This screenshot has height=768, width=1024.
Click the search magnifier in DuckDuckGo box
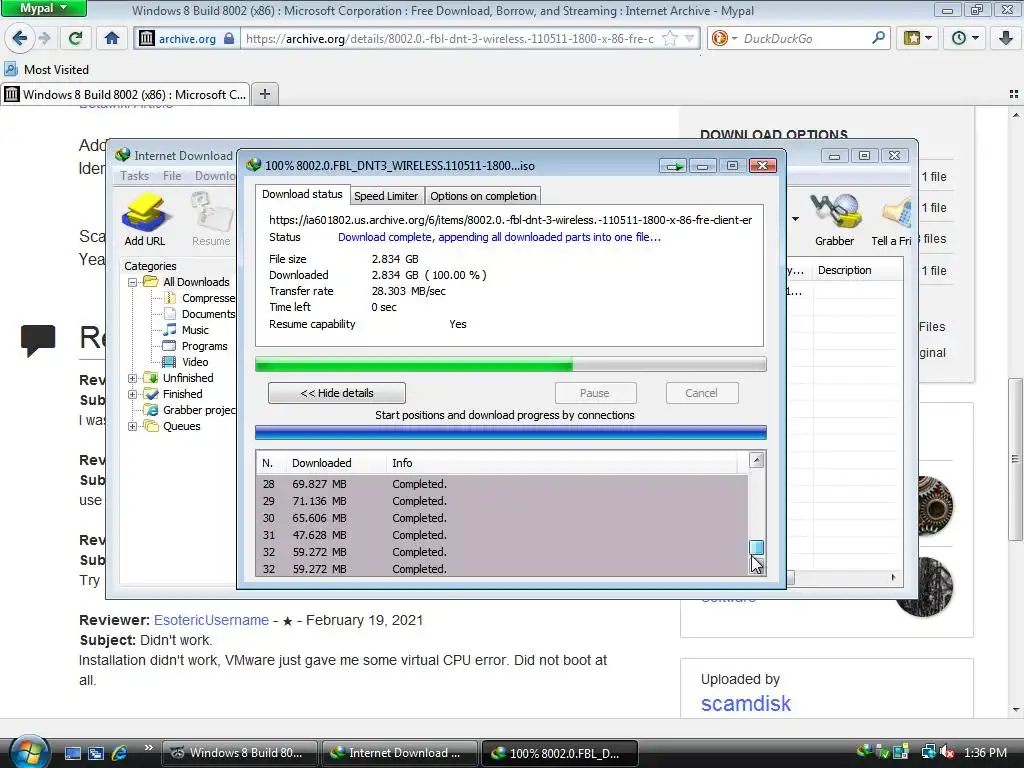point(878,39)
